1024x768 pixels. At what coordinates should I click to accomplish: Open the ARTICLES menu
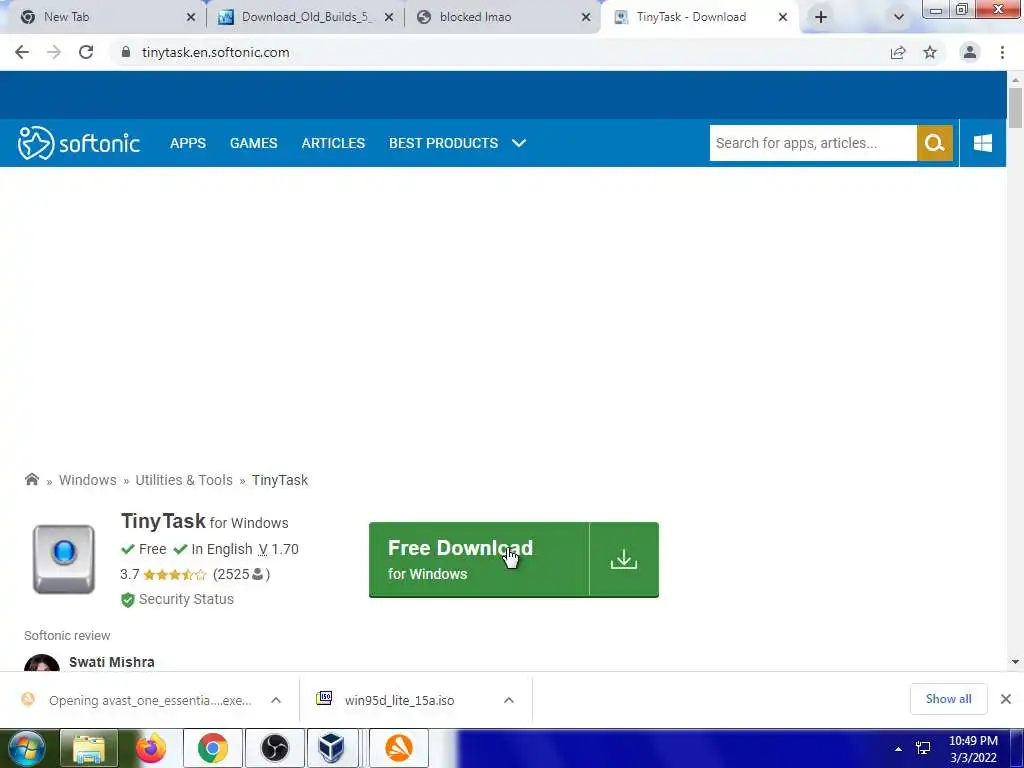coord(333,143)
